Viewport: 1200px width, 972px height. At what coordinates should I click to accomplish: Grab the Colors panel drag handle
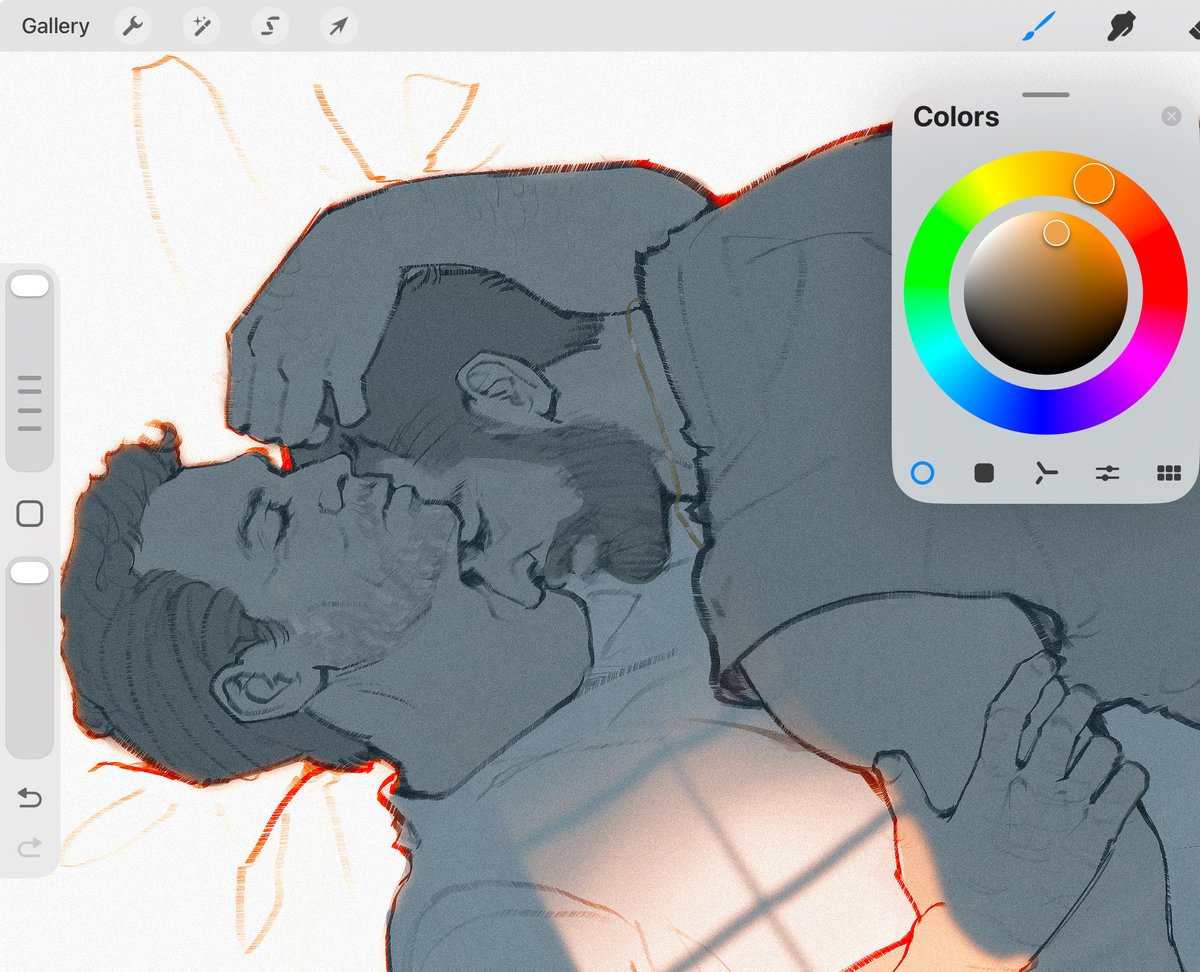[x=1046, y=95]
